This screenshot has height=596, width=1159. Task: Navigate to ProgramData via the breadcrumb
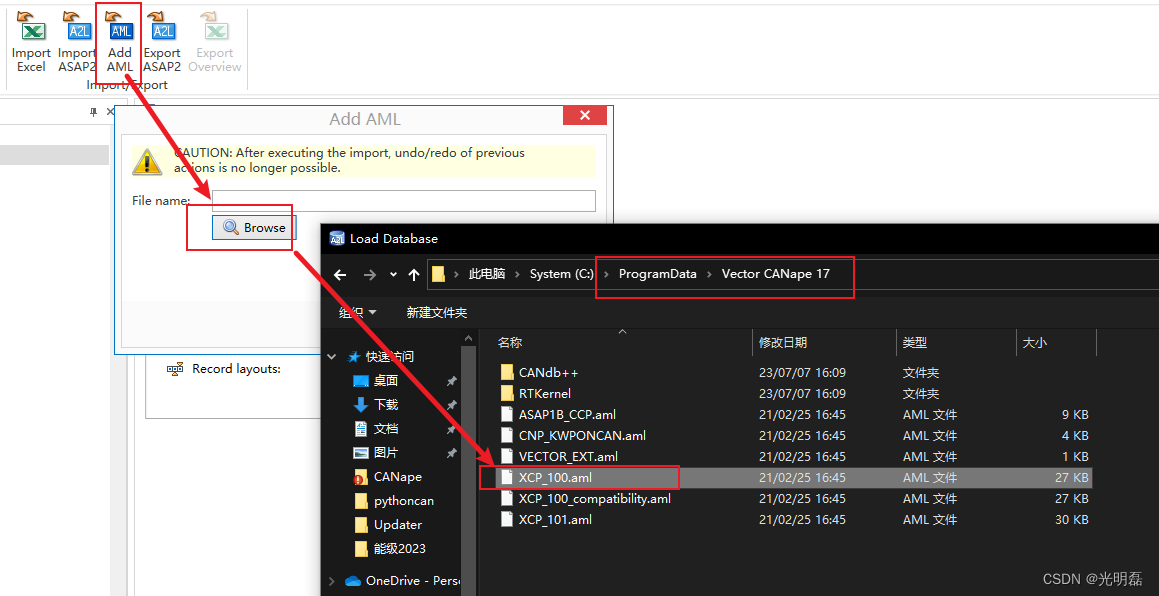click(x=657, y=274)
